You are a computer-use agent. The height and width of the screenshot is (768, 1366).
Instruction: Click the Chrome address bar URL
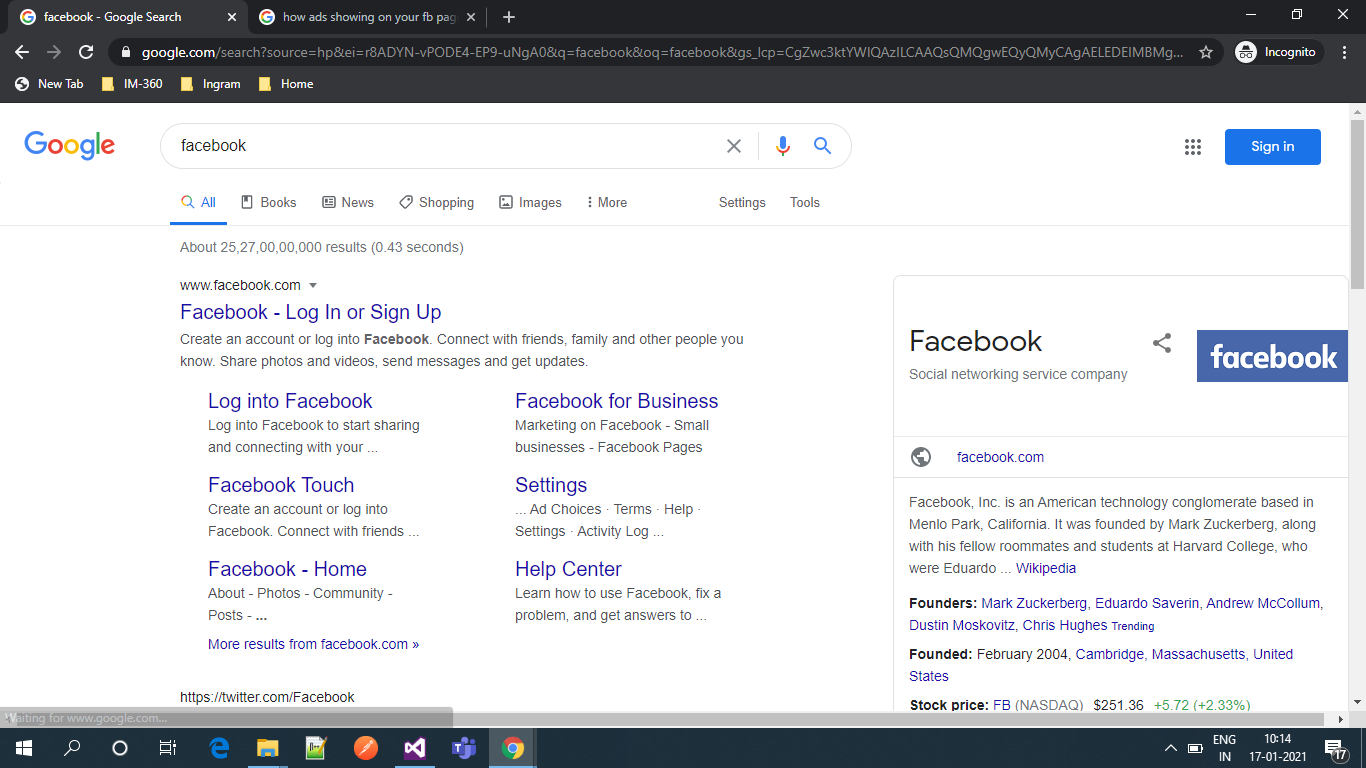point(662,52)
